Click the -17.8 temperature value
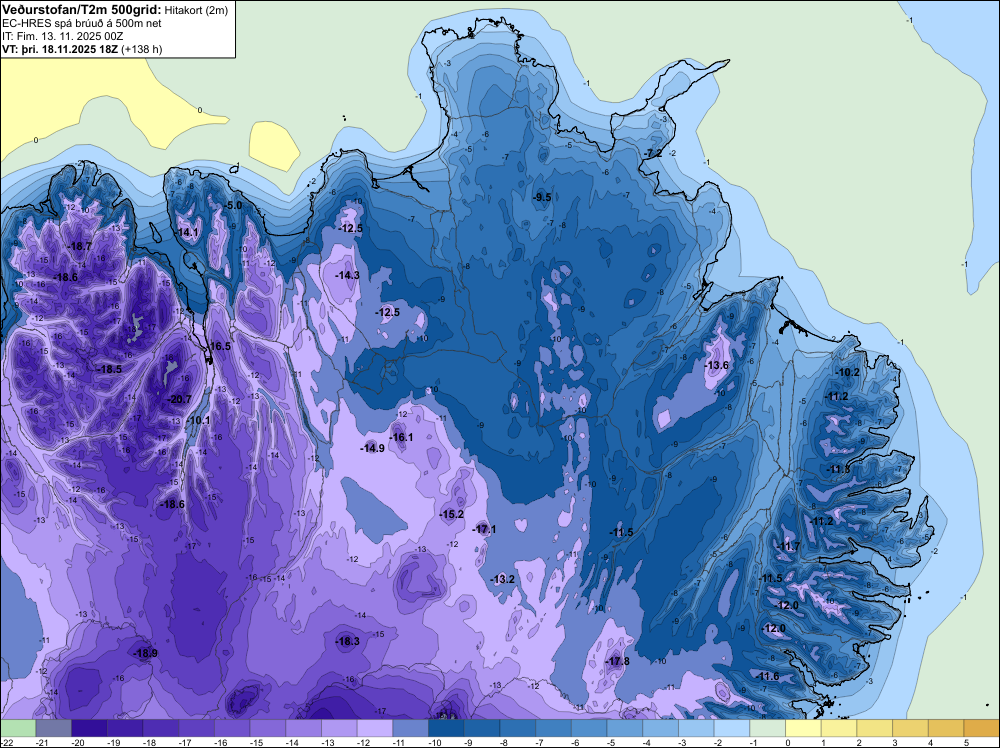 [617, 661]
